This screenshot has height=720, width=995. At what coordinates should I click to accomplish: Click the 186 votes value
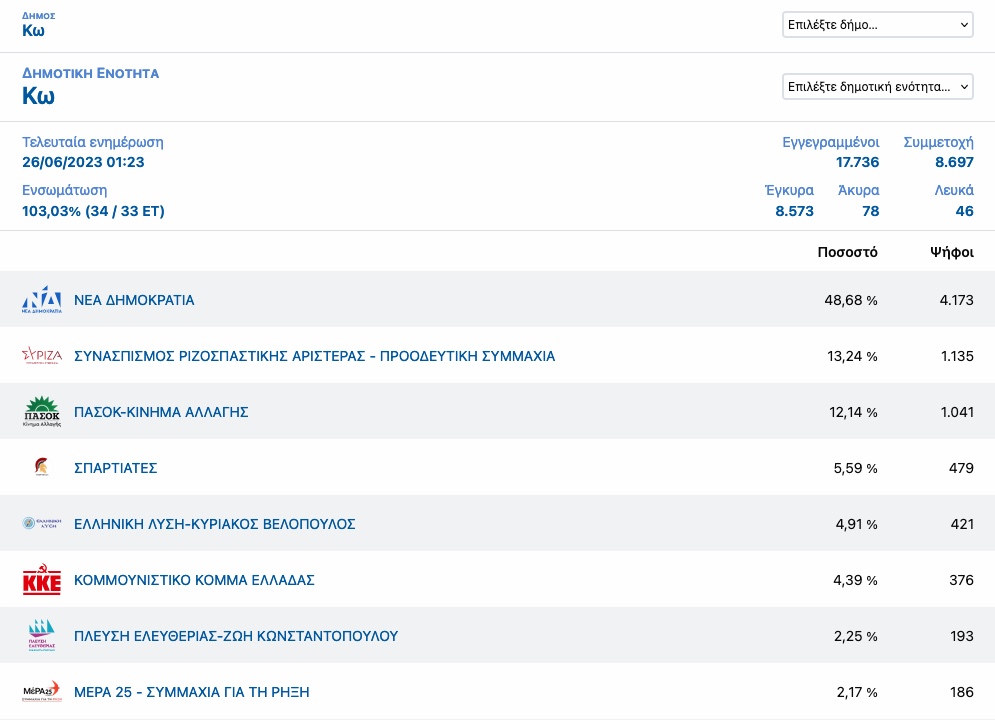(962, 692)
